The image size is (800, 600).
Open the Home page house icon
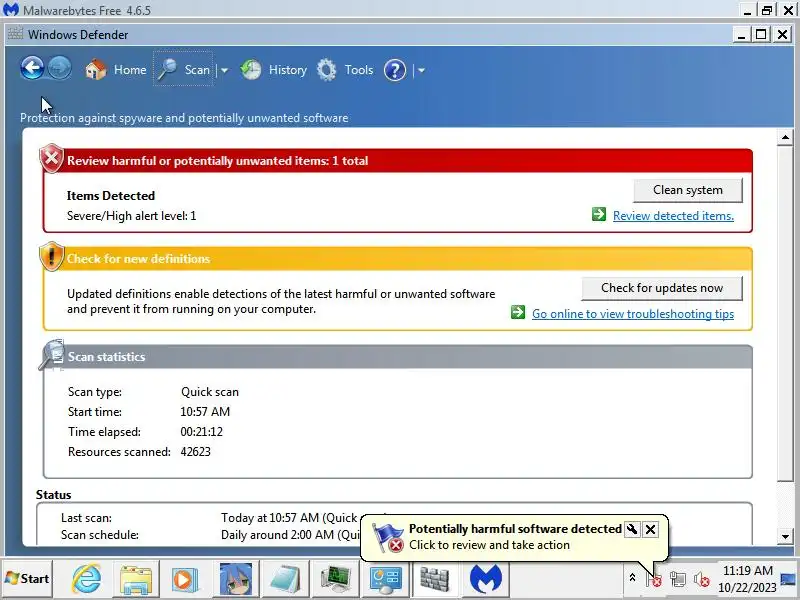(x=95, y=69)
